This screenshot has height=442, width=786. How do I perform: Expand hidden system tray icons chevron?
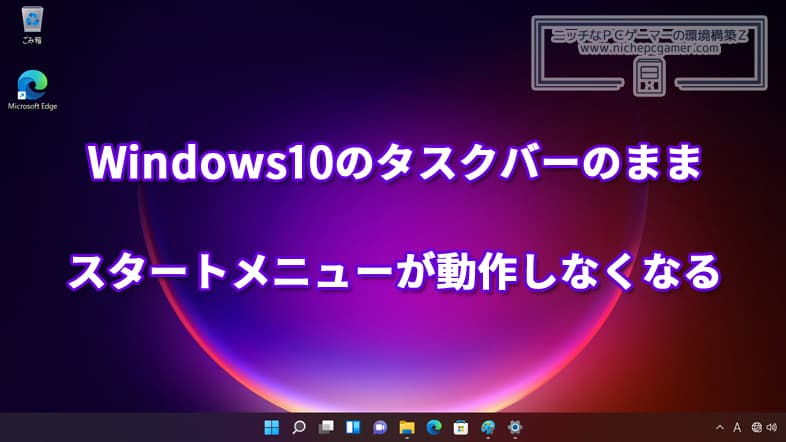coord(720,427)
